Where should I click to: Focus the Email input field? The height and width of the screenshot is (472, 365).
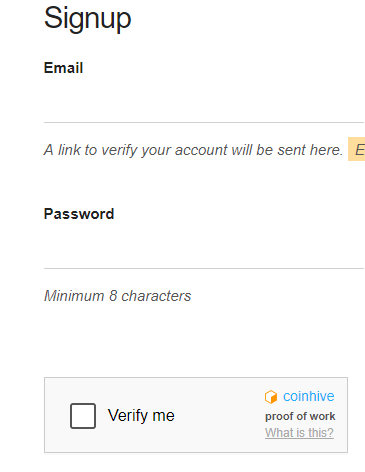(x=204, y=102)
